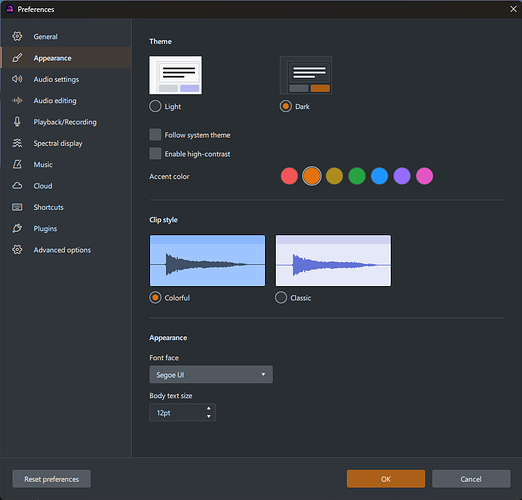Click the Audio settings speaker icon
This screenshot has height=500, width=522.
17,79
